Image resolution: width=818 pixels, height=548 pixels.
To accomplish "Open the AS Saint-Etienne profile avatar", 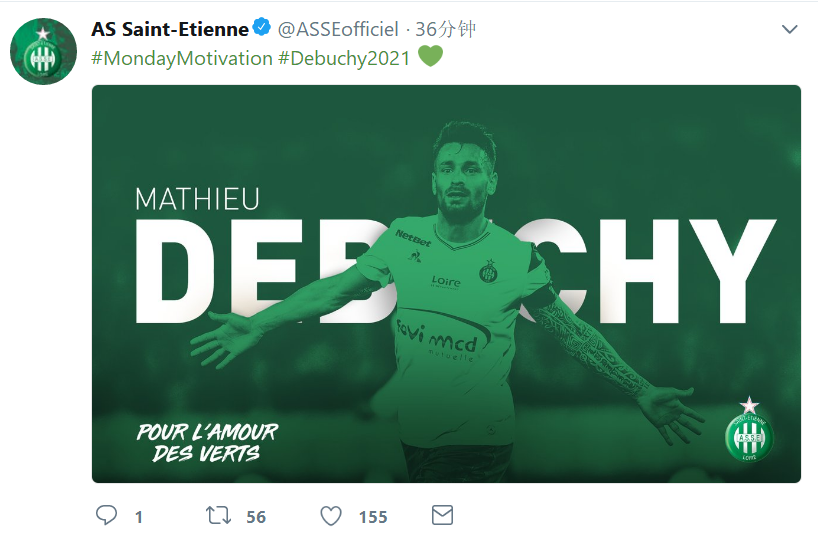I will tap(43, 51).
